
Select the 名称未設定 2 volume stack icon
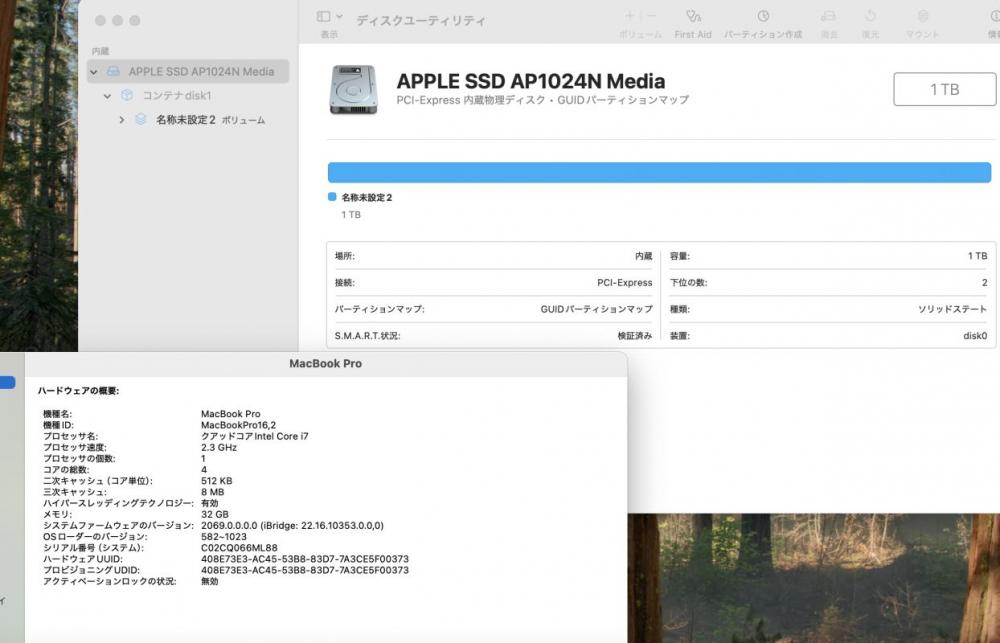[141, 119]
